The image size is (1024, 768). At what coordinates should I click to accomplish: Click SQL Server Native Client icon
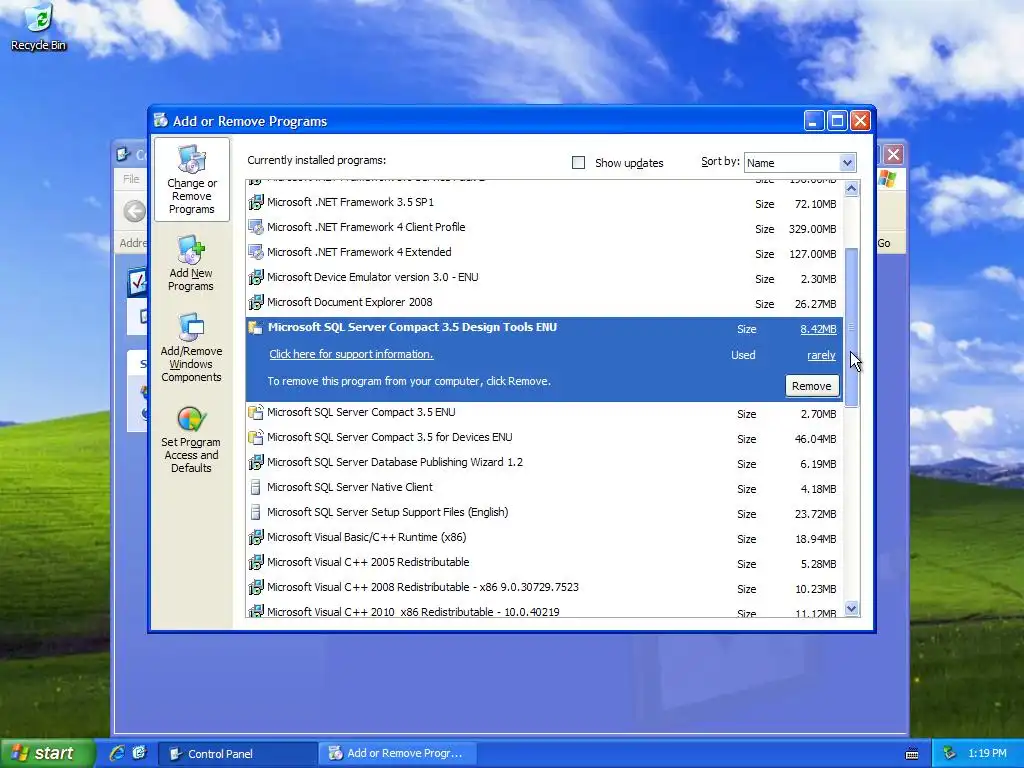pos(256,487)
